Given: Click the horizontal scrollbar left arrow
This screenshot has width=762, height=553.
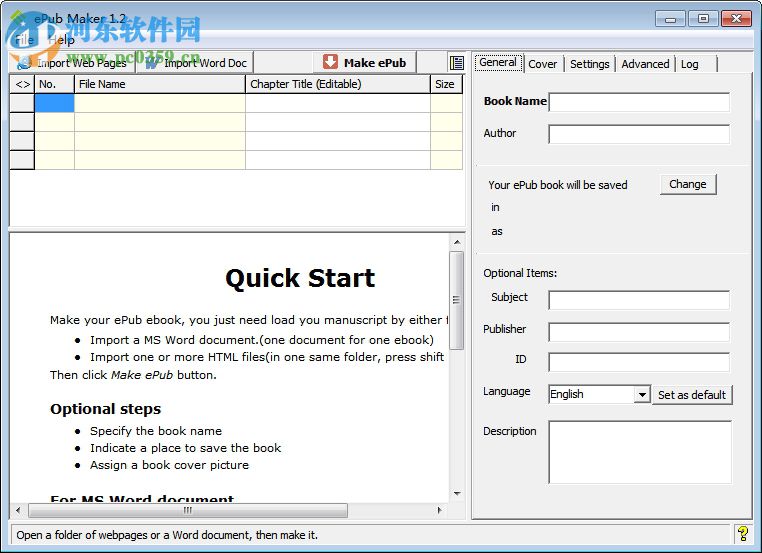Looking at the screenshot, I should 18,510.
